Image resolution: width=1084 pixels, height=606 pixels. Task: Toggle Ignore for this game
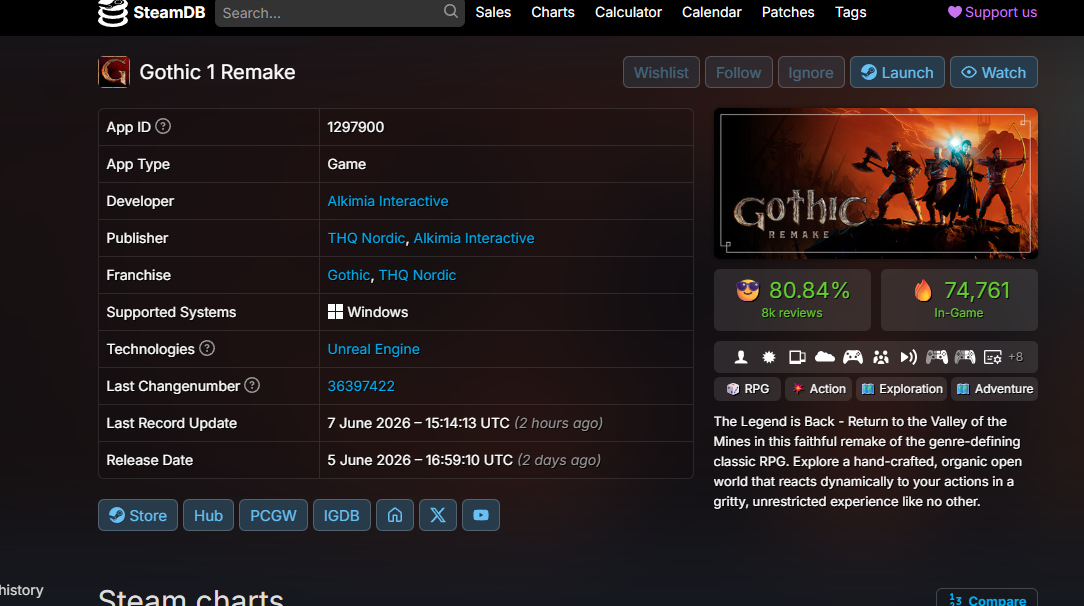[811, 73]
